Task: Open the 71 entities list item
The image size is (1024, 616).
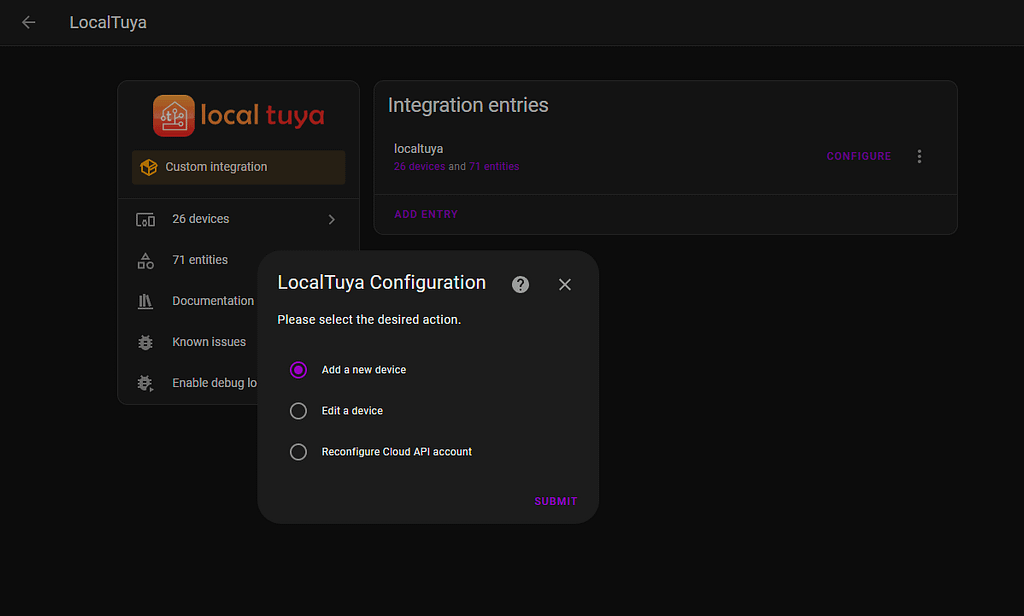Action: pyautogui.click(x=200, y=260)
